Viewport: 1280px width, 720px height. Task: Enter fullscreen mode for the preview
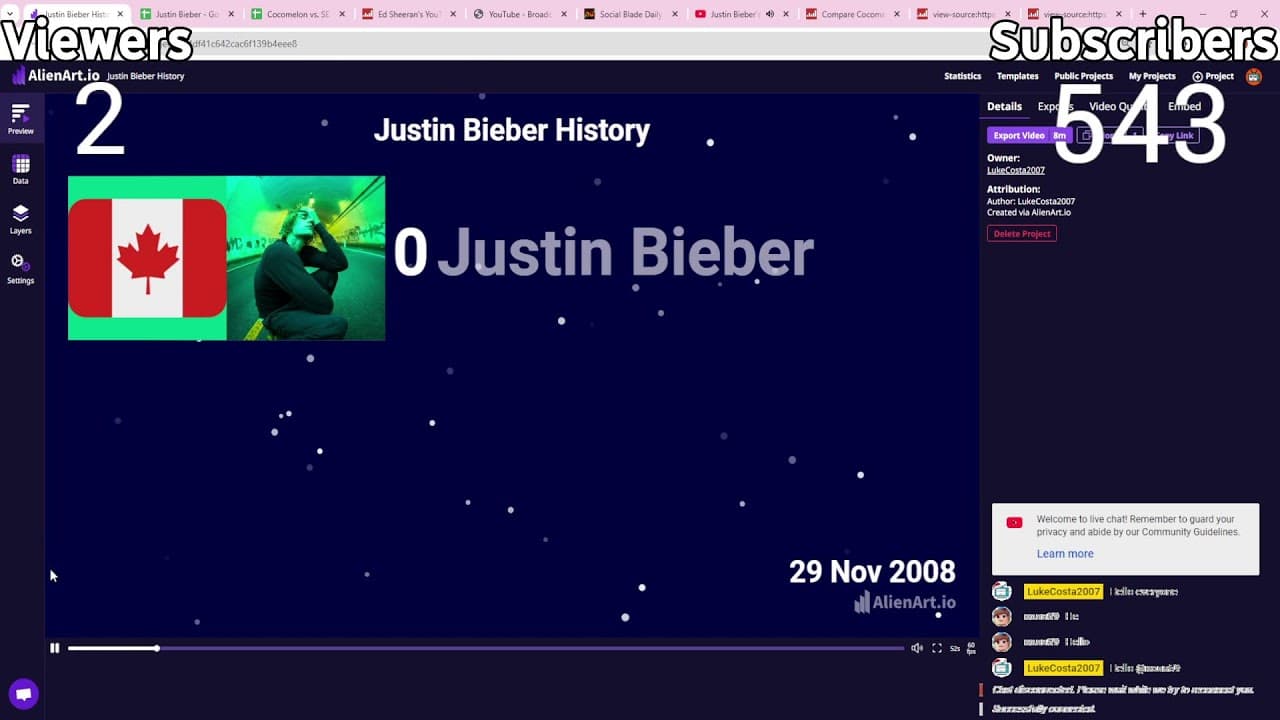coord(937,648)
